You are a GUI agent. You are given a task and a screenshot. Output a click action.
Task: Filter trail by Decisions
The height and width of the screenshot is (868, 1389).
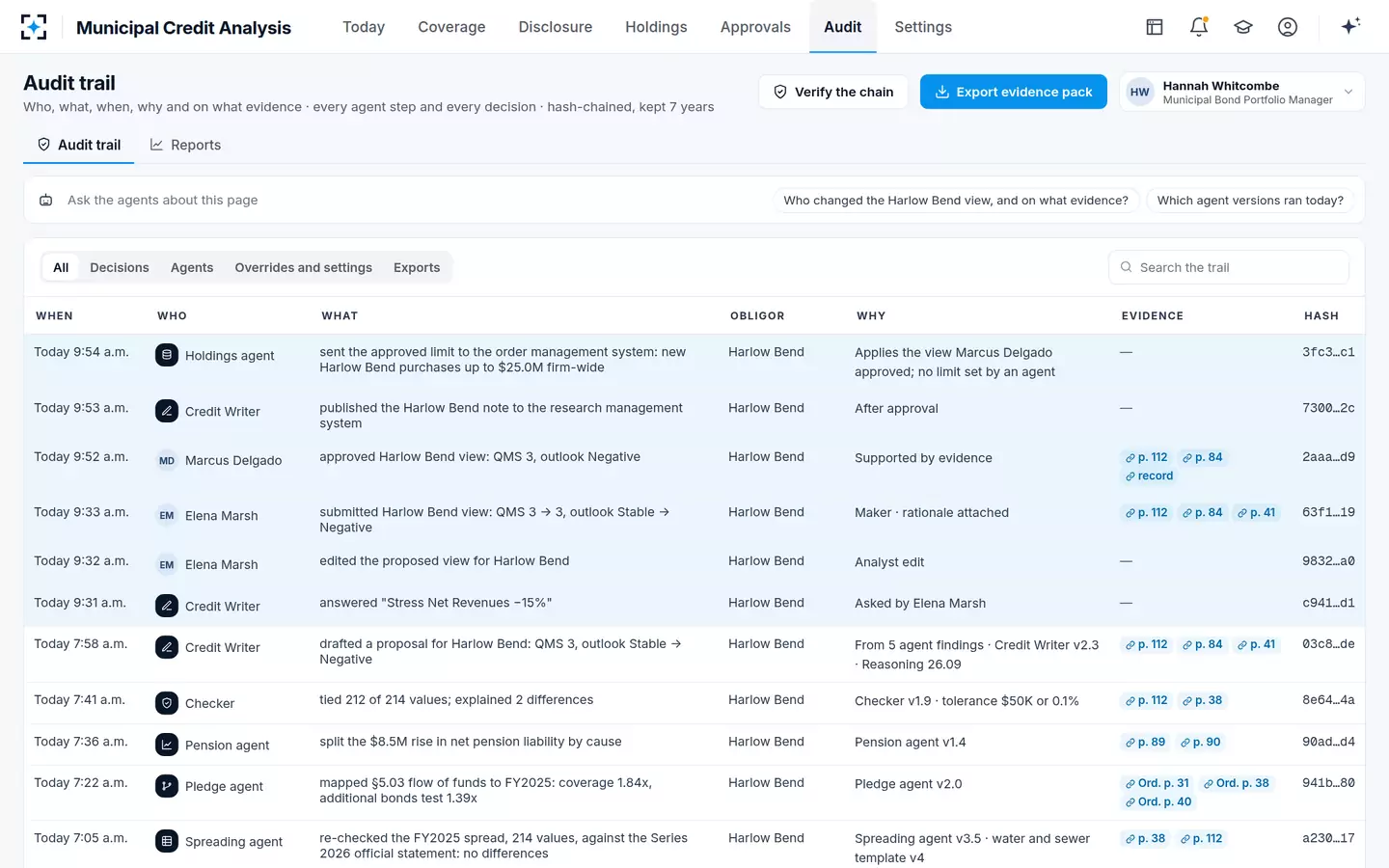pos(120,267)
